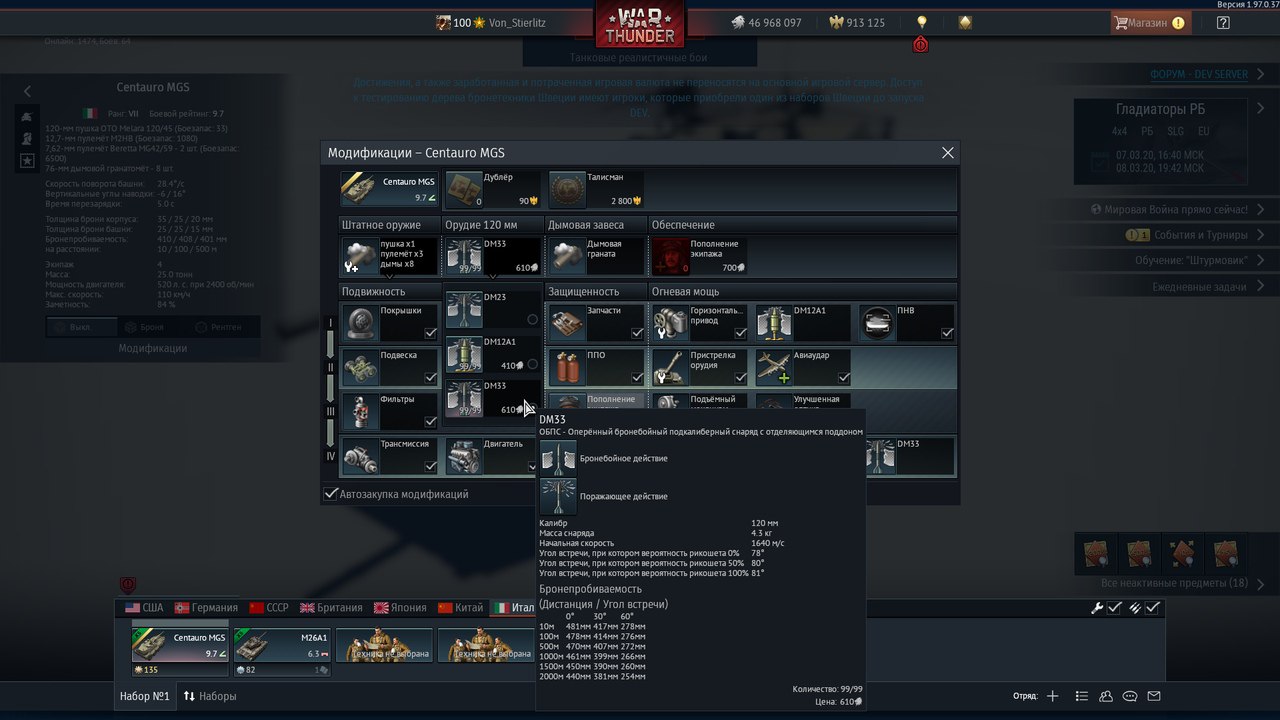1280x720 pixels.
Task: Open the Покрышки (tires) modification
Action: pos(390,323)
